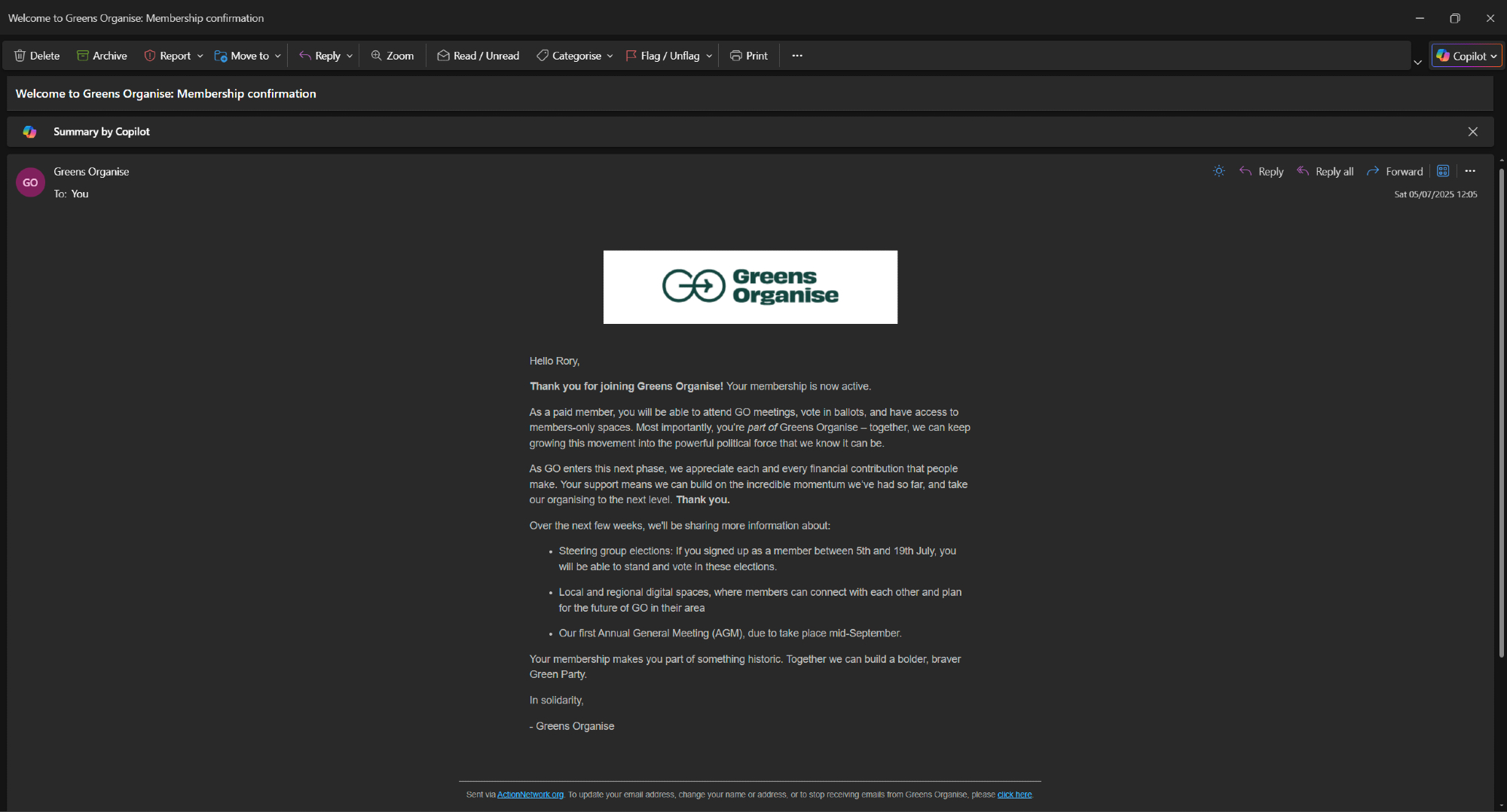The width and height of the screenshot is (1507, 812).
Task: Open the Categorise dropdown
Action: (575, 56)
